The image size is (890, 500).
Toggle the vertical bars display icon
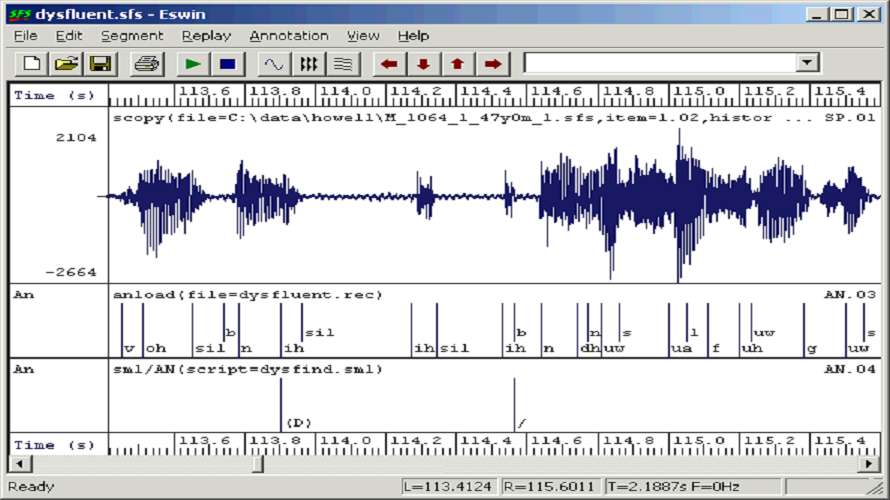308,64
